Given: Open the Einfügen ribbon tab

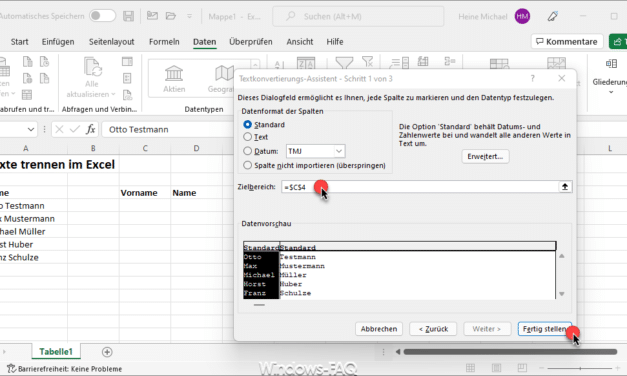Looking at the screenshot, I should pos(58,42).
